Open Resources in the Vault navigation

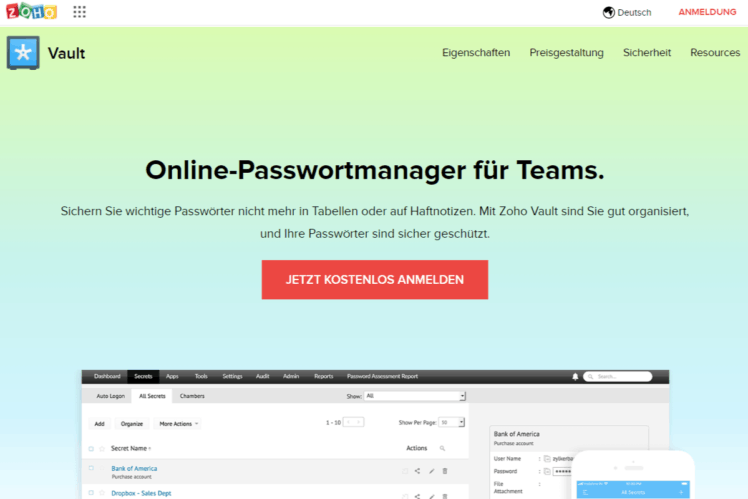click(715, 52)
